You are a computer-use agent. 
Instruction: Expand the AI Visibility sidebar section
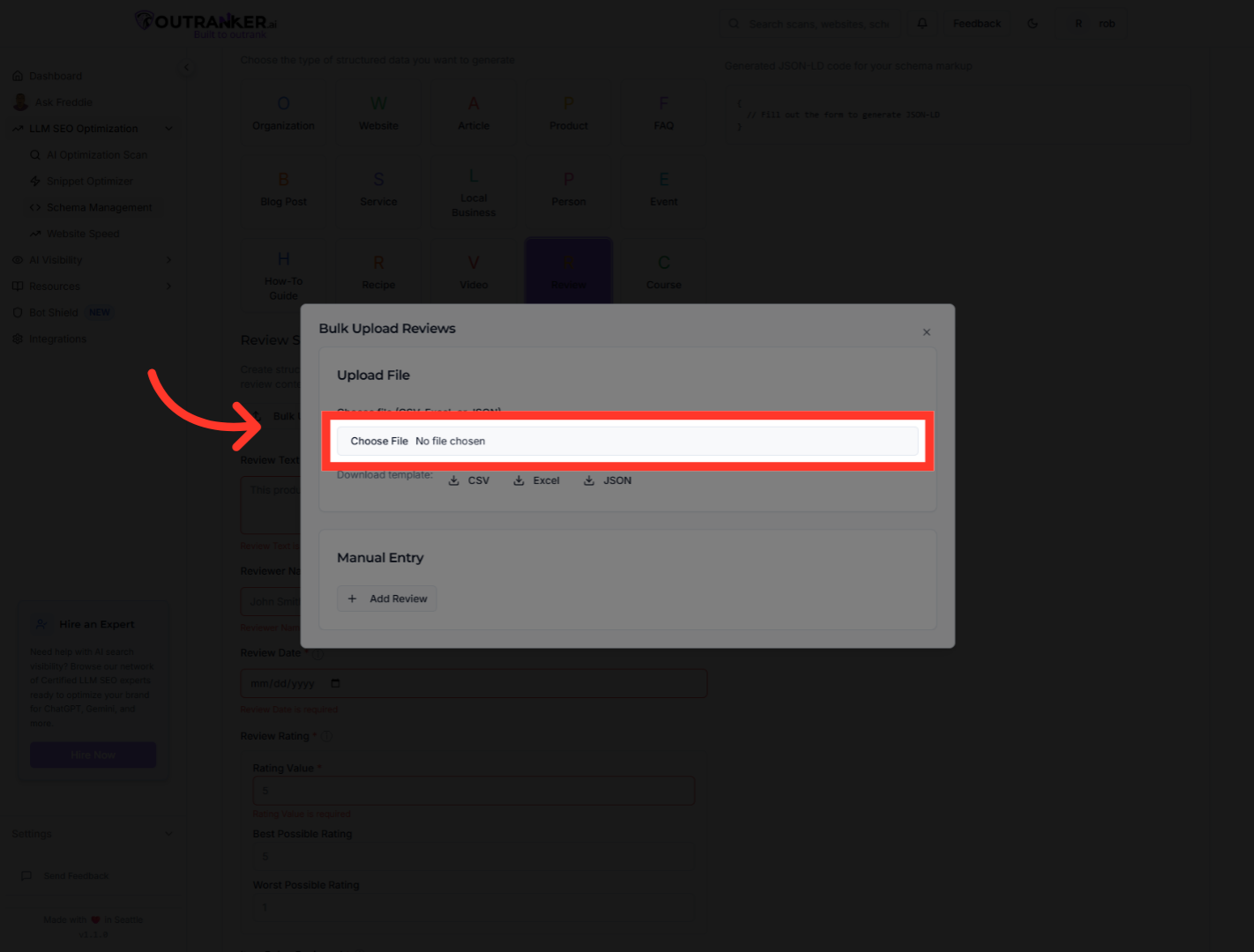[x=168, y=260]
